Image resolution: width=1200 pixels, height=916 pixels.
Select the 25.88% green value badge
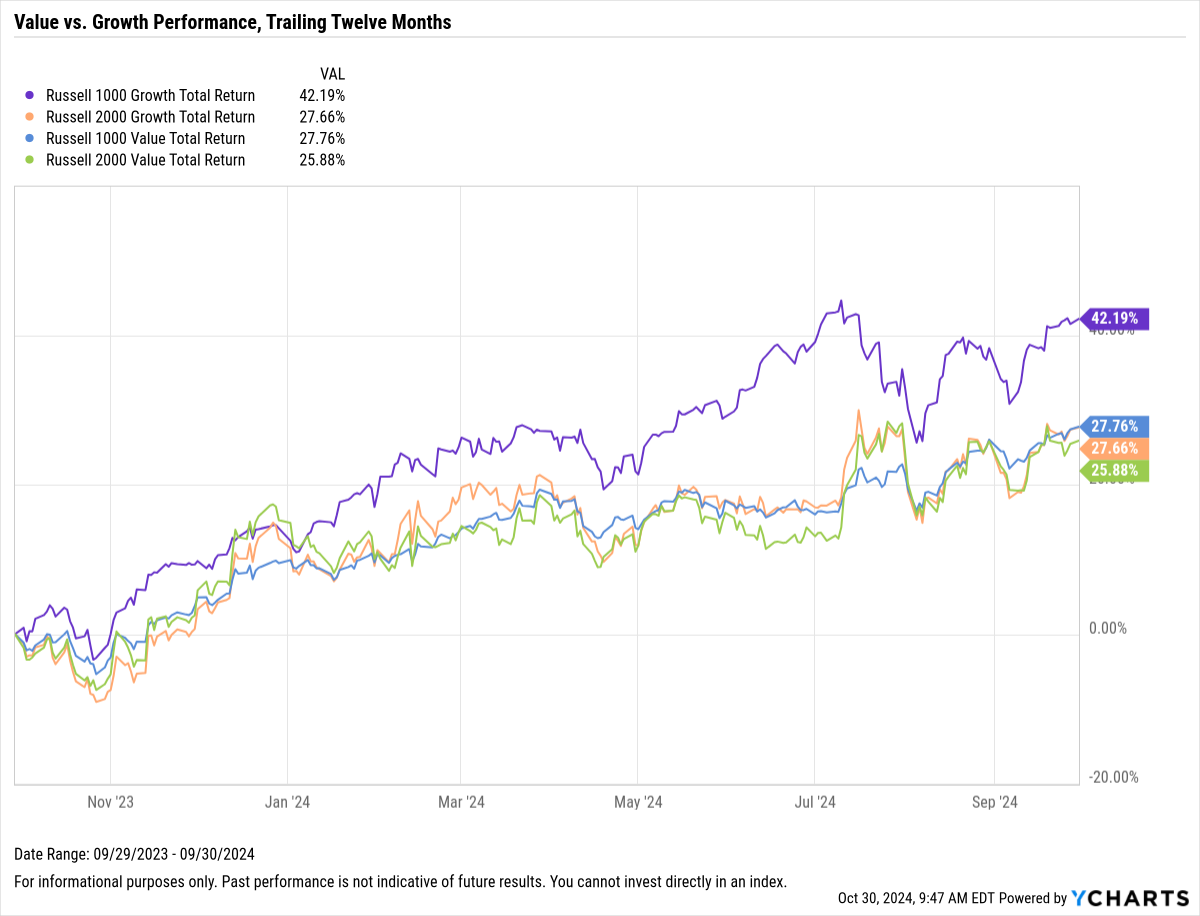coord(1117,469)
